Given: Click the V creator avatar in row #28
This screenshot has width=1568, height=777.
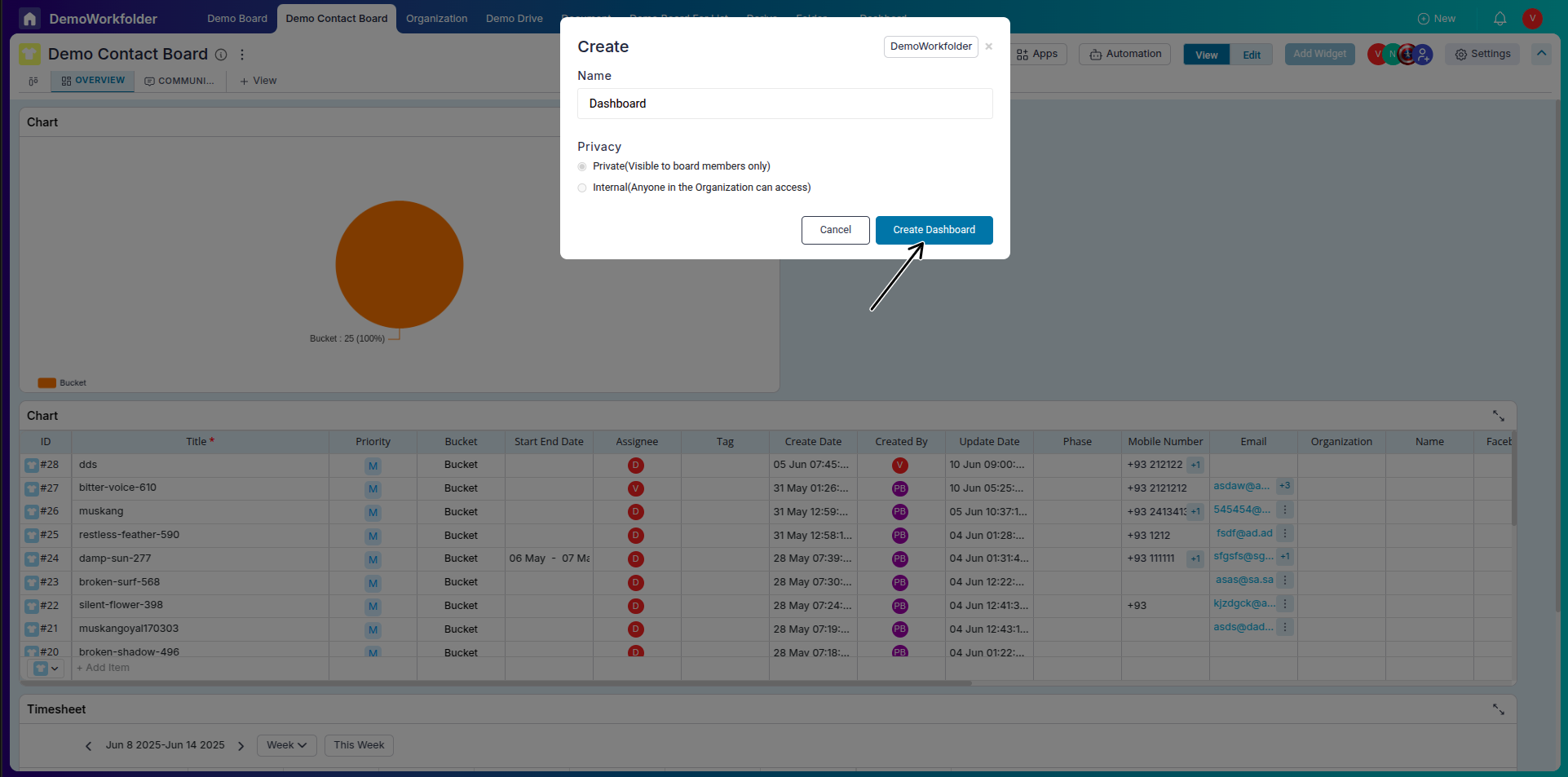Looking at the screenshot, I should (x=900, y=466).
